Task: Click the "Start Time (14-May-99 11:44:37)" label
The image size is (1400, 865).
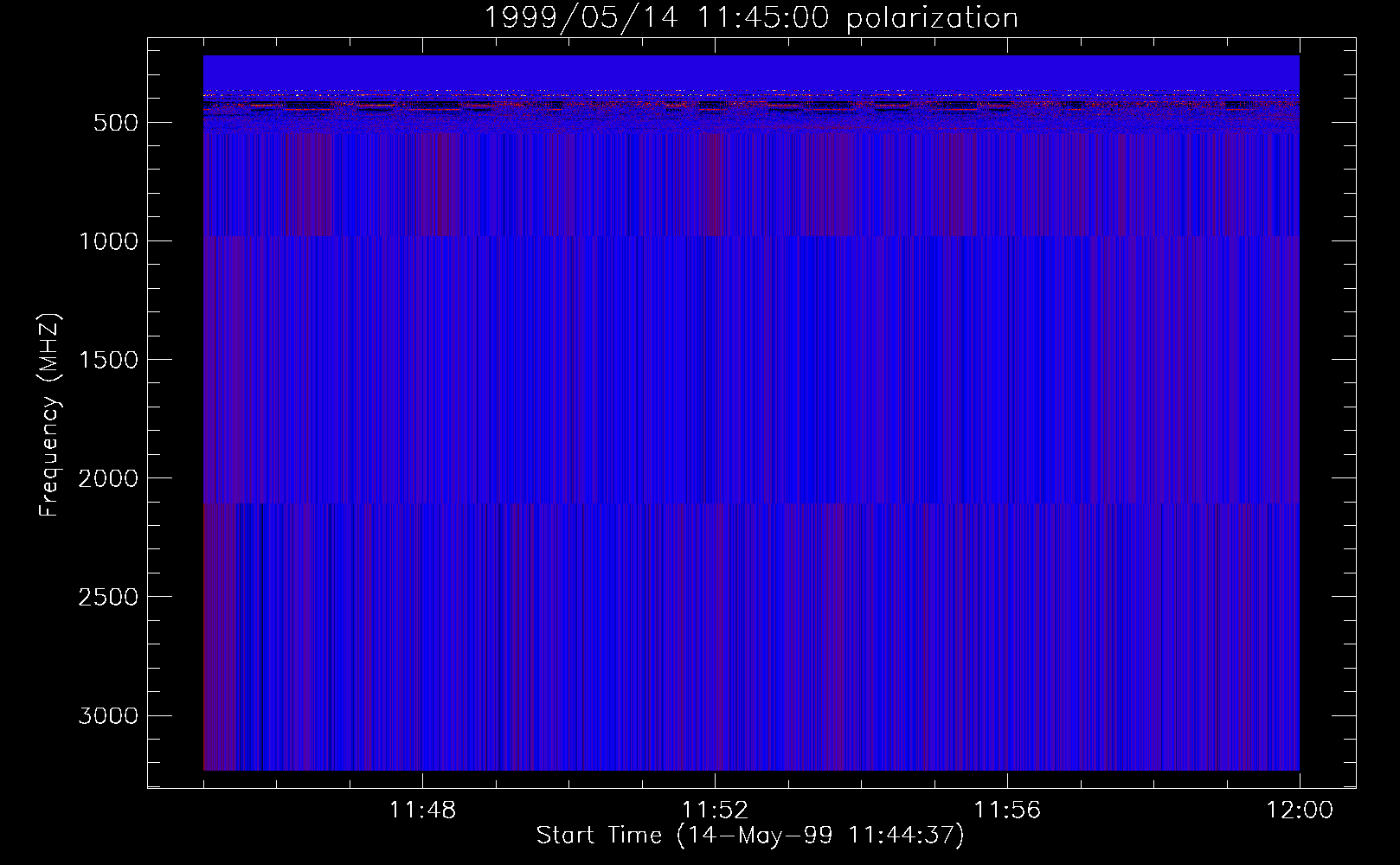Action: coord(750,836)
